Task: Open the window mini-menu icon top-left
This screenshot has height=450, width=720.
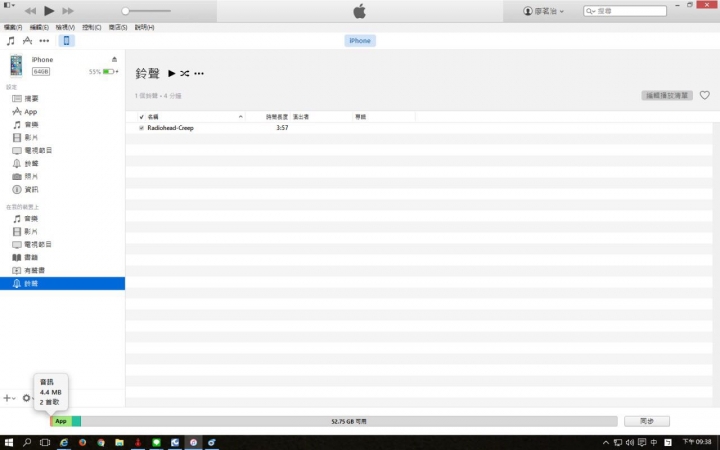Action: point(9,5)
